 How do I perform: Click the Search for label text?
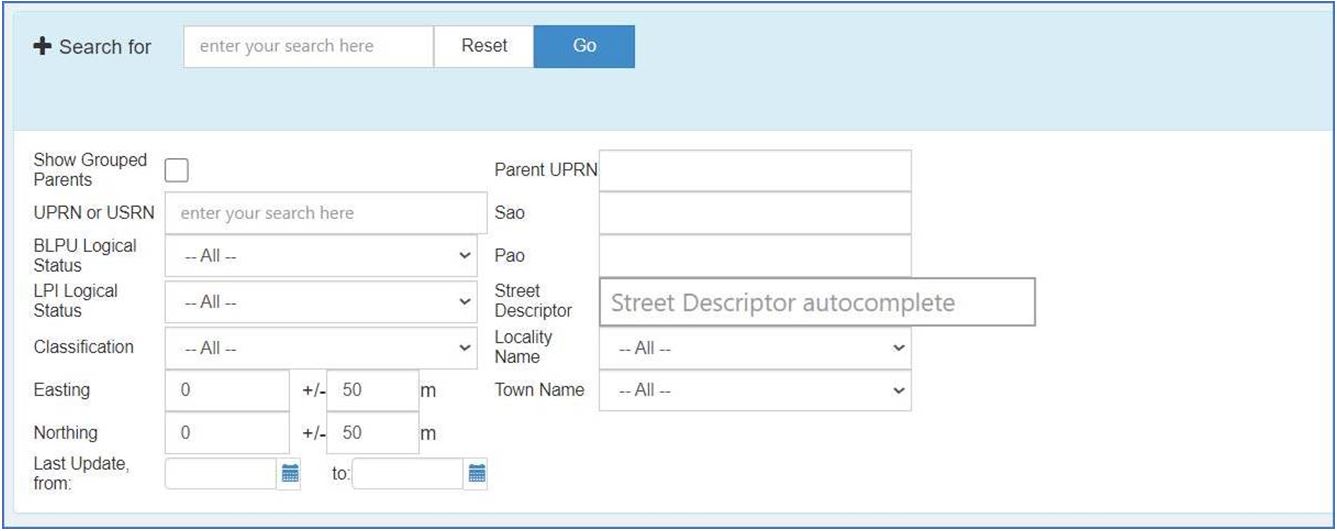pyautogui.click(x=105, y=47)
